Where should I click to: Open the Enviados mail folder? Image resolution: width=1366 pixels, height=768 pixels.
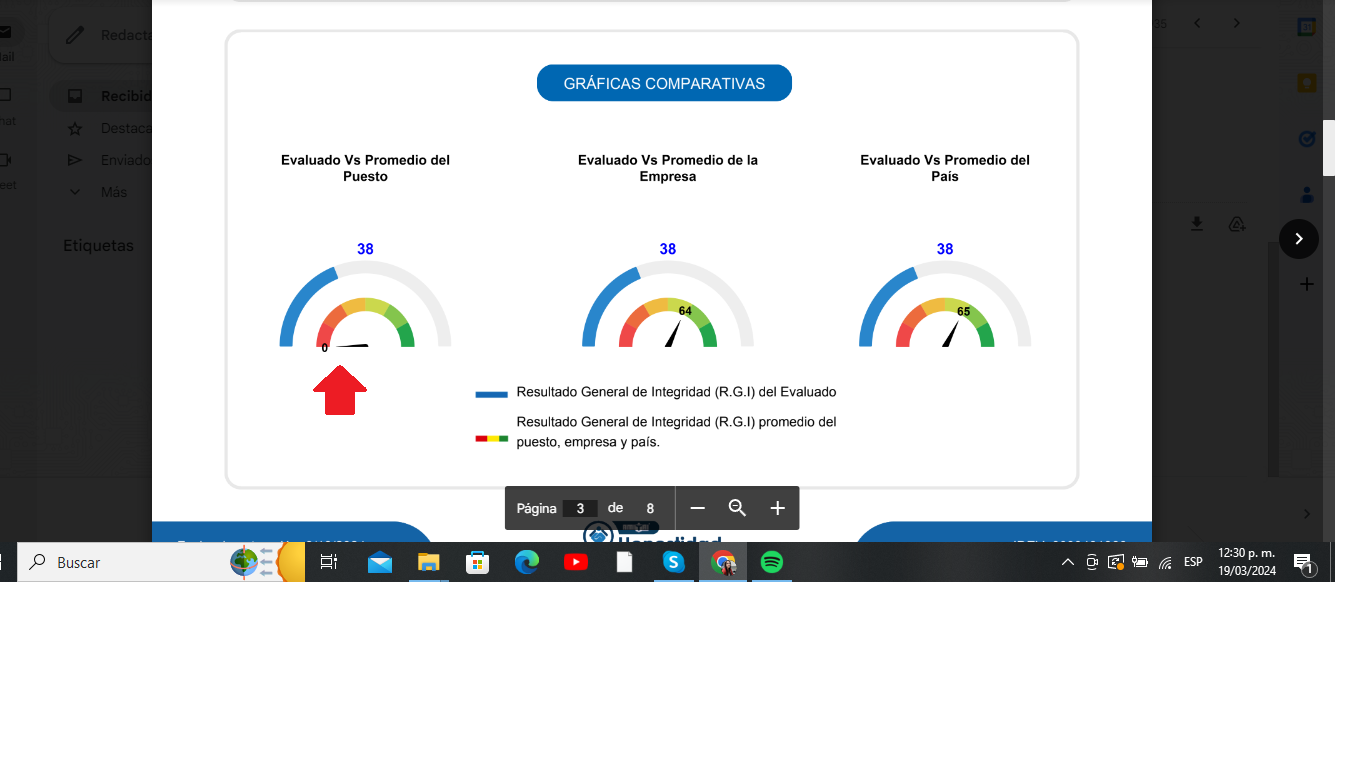click(x=125, y=160)
